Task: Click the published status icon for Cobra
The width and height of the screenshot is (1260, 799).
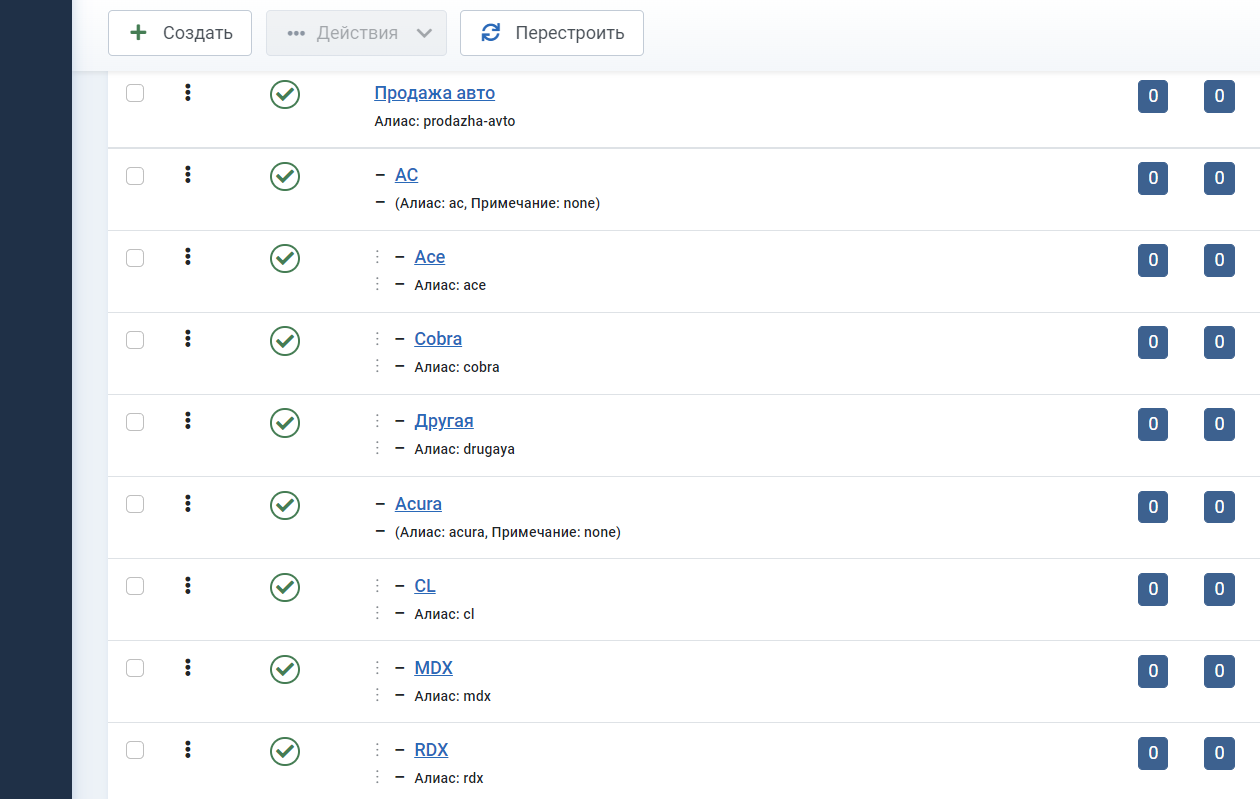Action: click(285, 341)
